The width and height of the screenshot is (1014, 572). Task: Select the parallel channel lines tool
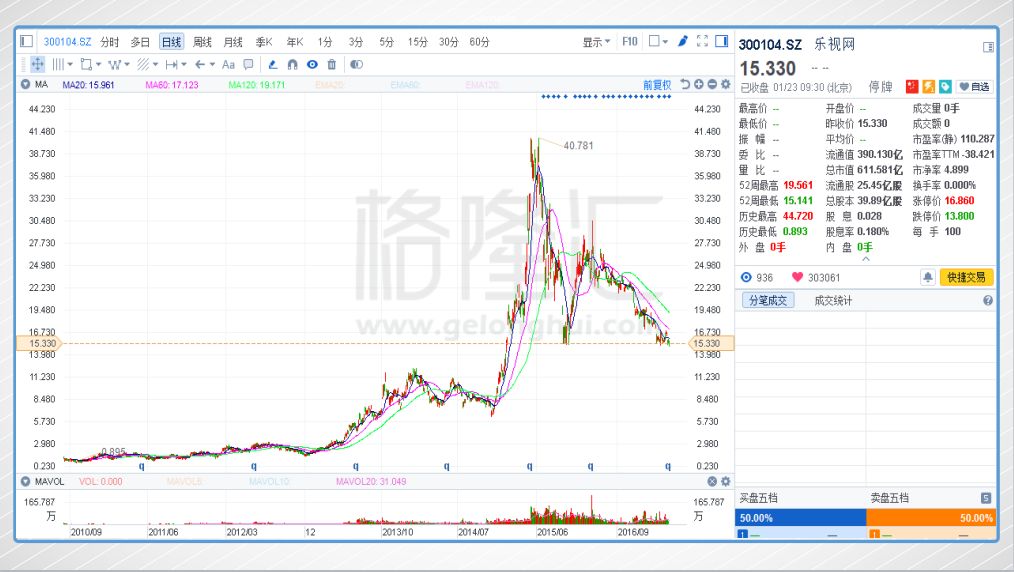point(144,64)
